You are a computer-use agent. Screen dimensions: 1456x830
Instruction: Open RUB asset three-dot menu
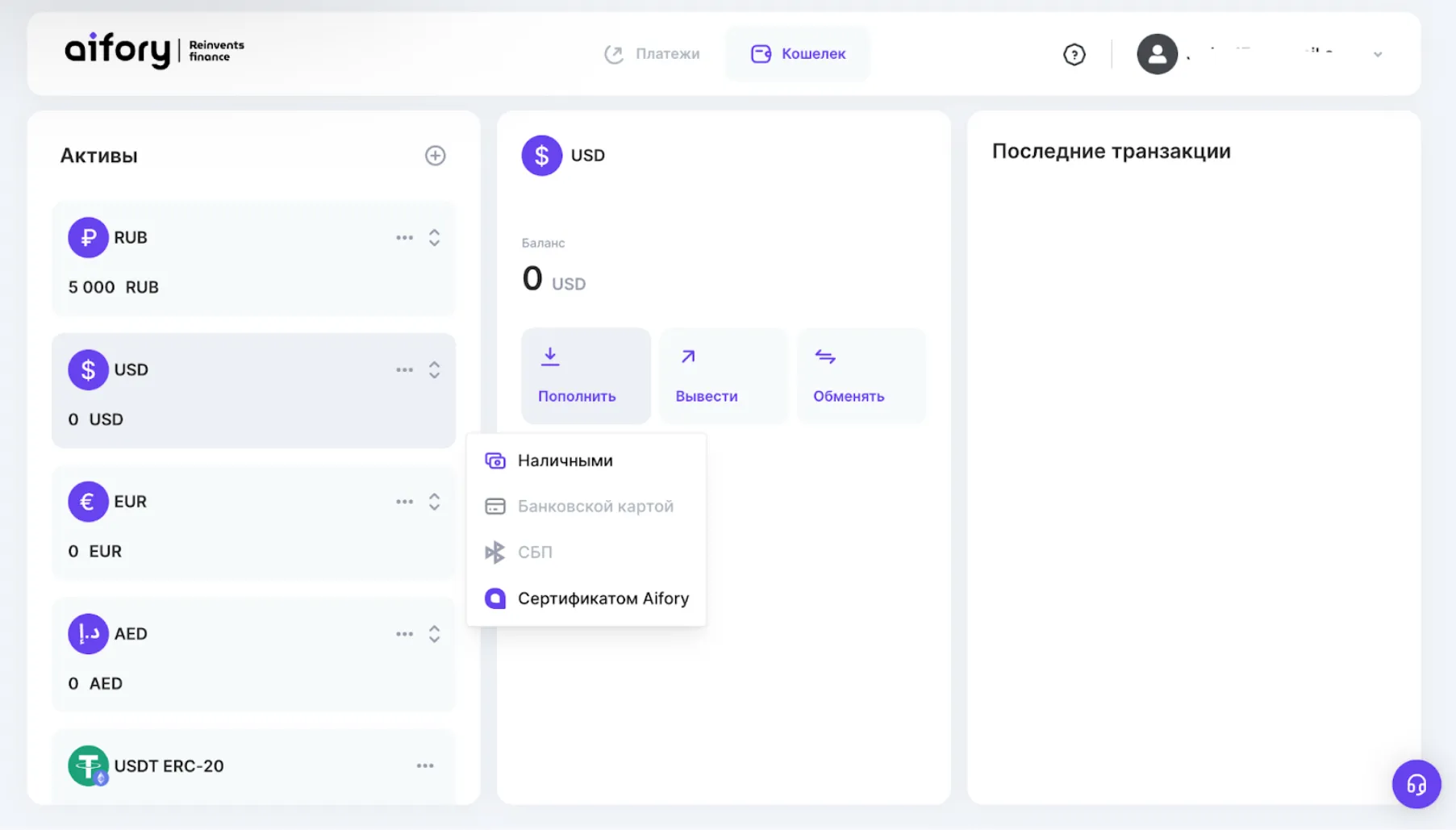click(404, 238)
